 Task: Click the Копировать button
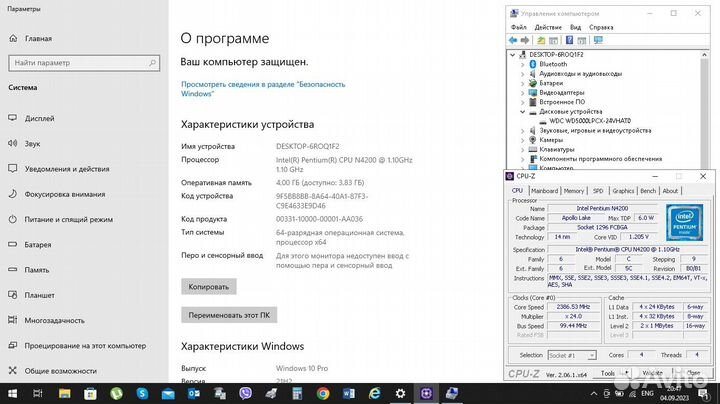pyautogui.click(x=208, y=286)
